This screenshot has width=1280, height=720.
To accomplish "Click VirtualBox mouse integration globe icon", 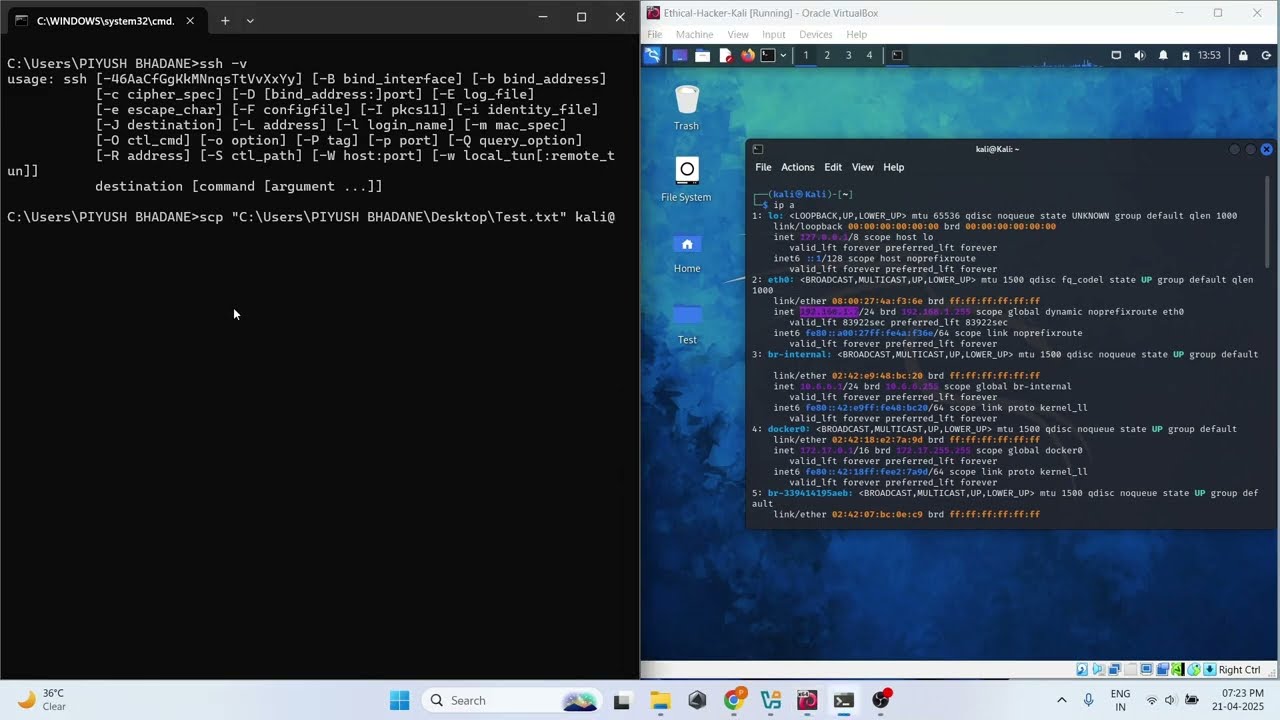I will coord(1194,669).
